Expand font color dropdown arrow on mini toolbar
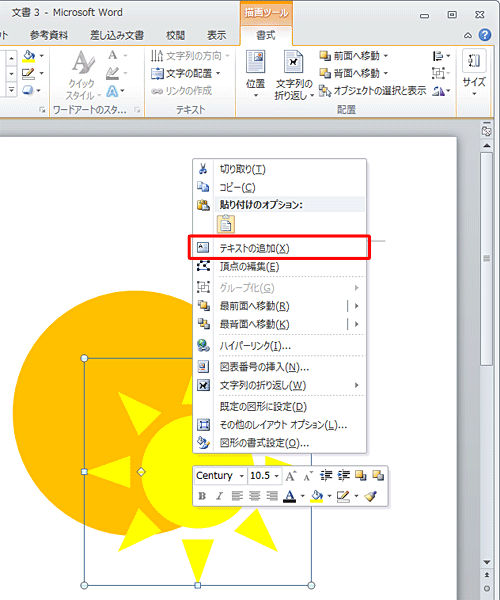 click(302, 496)
